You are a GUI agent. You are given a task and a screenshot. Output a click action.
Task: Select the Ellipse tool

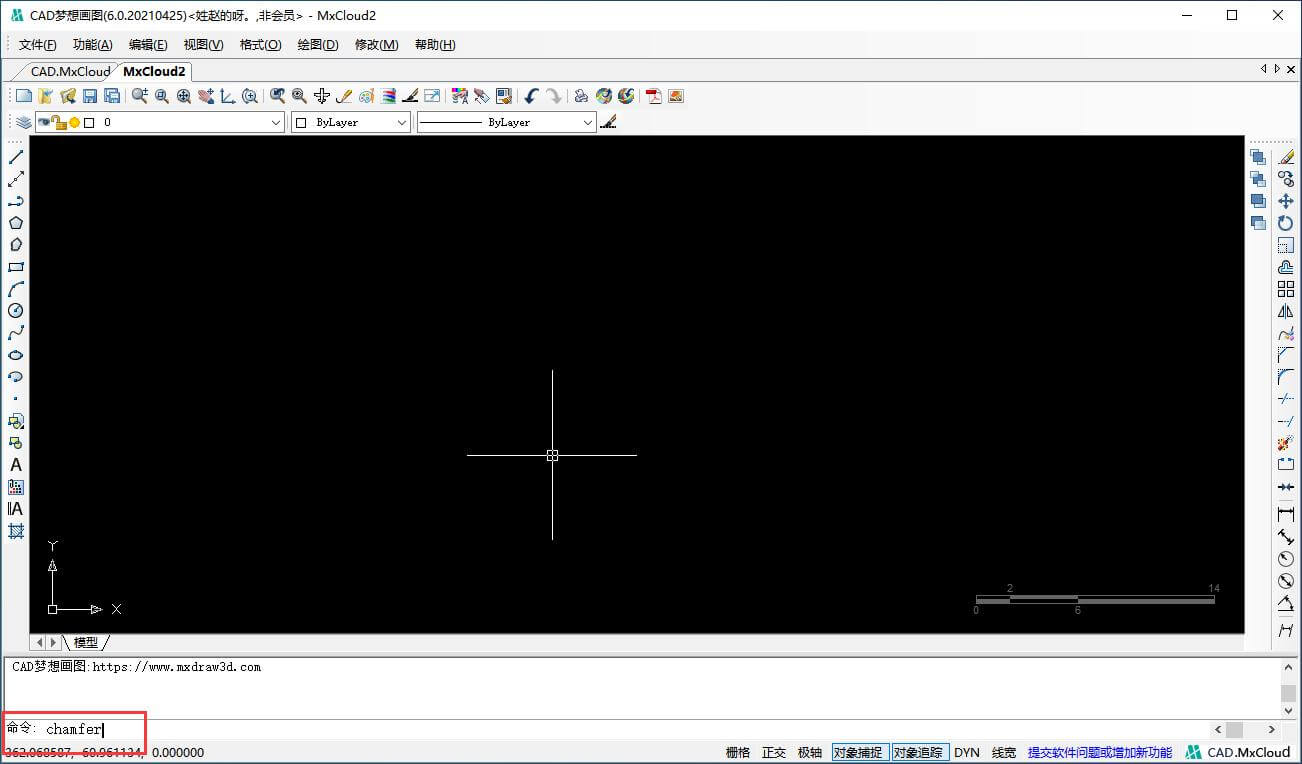click(16, 355)
